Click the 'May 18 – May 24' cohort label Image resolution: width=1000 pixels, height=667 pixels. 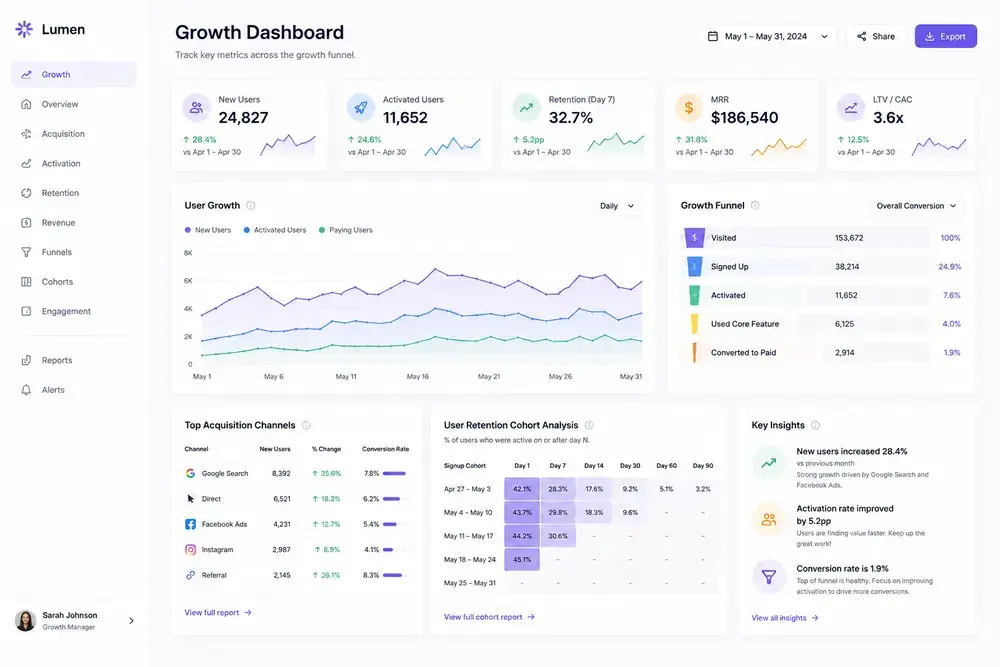coord(469,560)
